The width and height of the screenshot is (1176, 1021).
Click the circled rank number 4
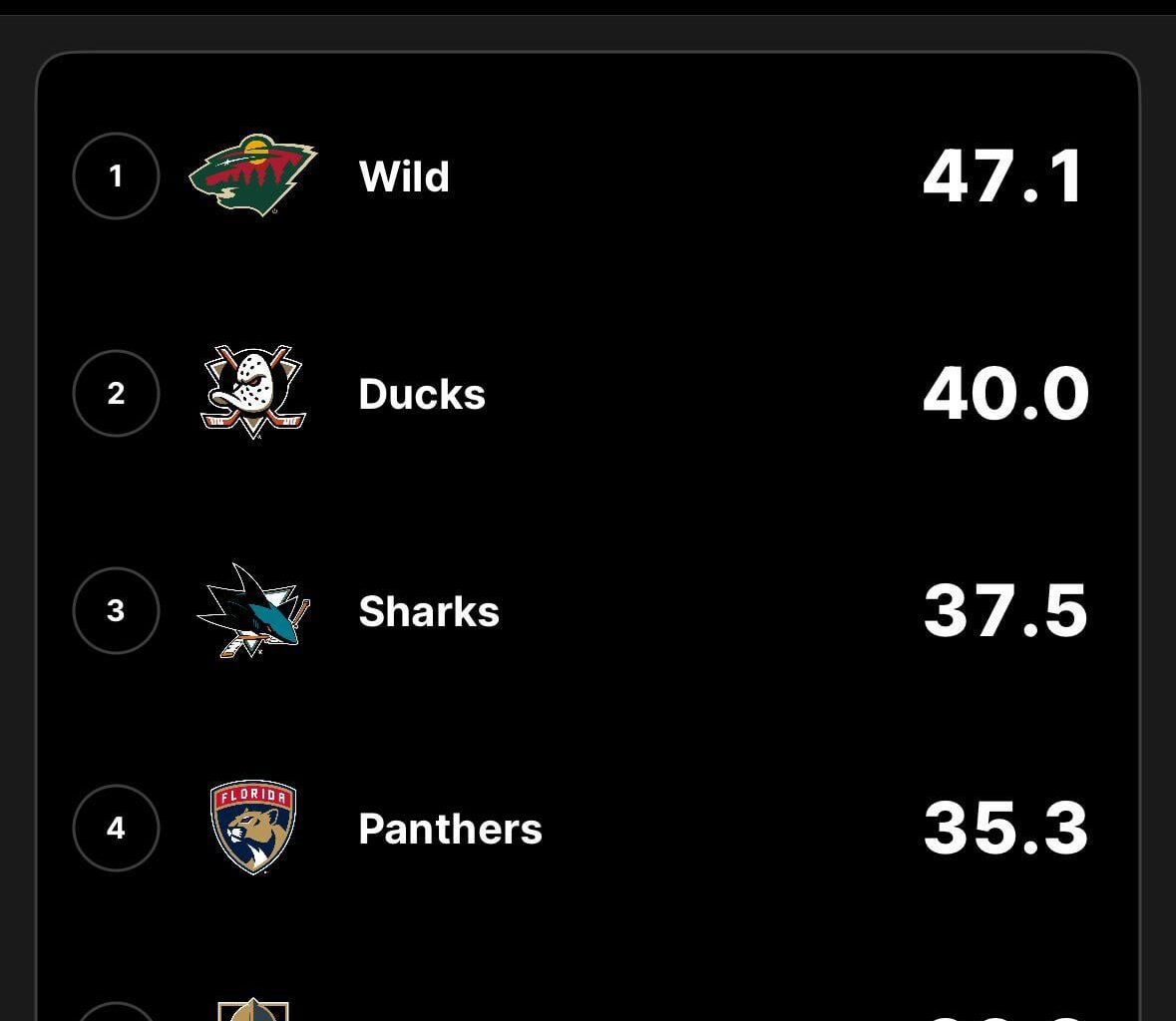[x=116, y=828]
